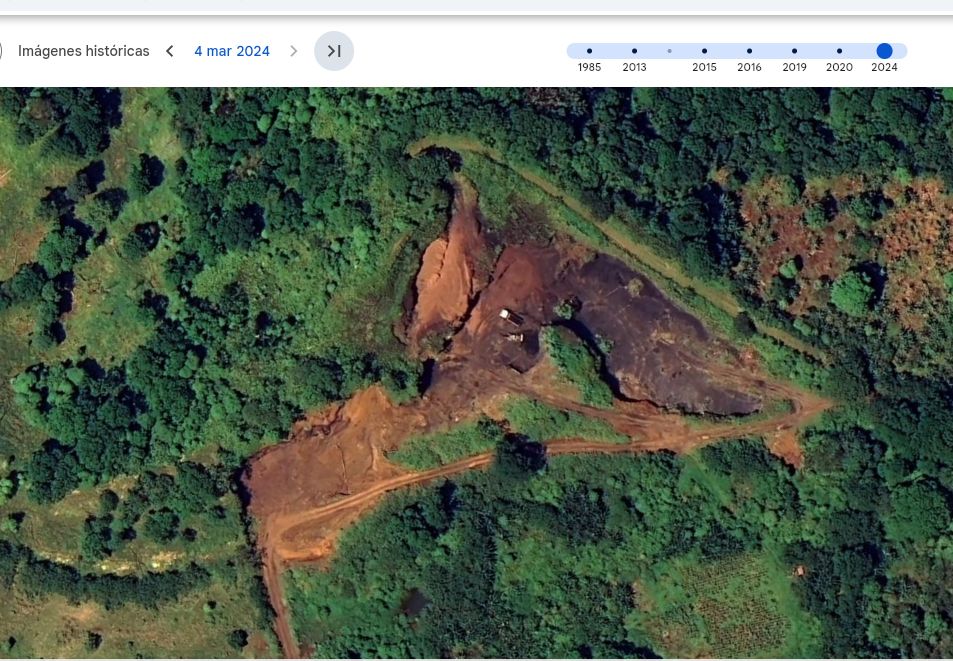Click the "Imágenes históricas" label
Viewport: 953px width, 661px height.
(84, 50)
